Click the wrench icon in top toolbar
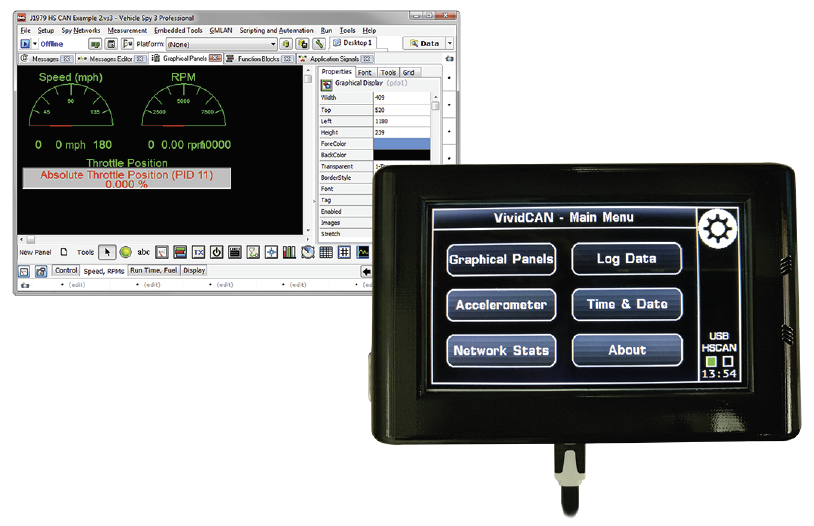 pyautogui.click(x=319, y=44)
